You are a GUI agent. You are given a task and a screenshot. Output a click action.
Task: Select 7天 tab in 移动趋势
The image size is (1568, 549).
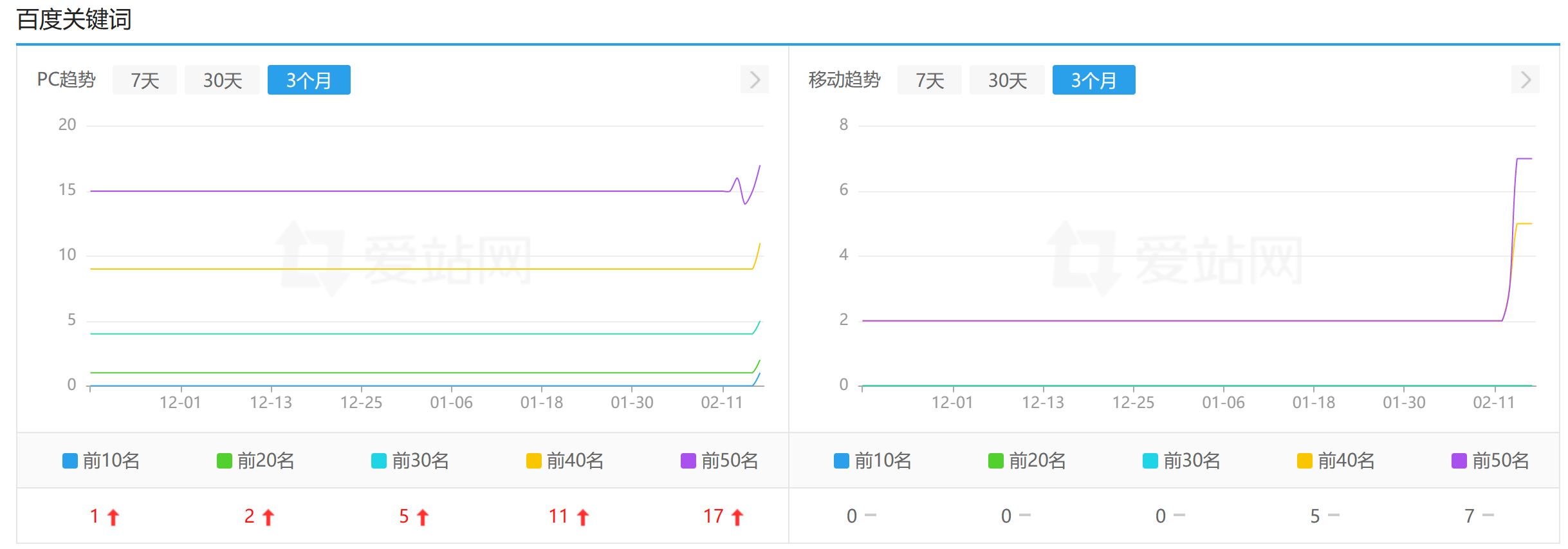coord(930,80)
